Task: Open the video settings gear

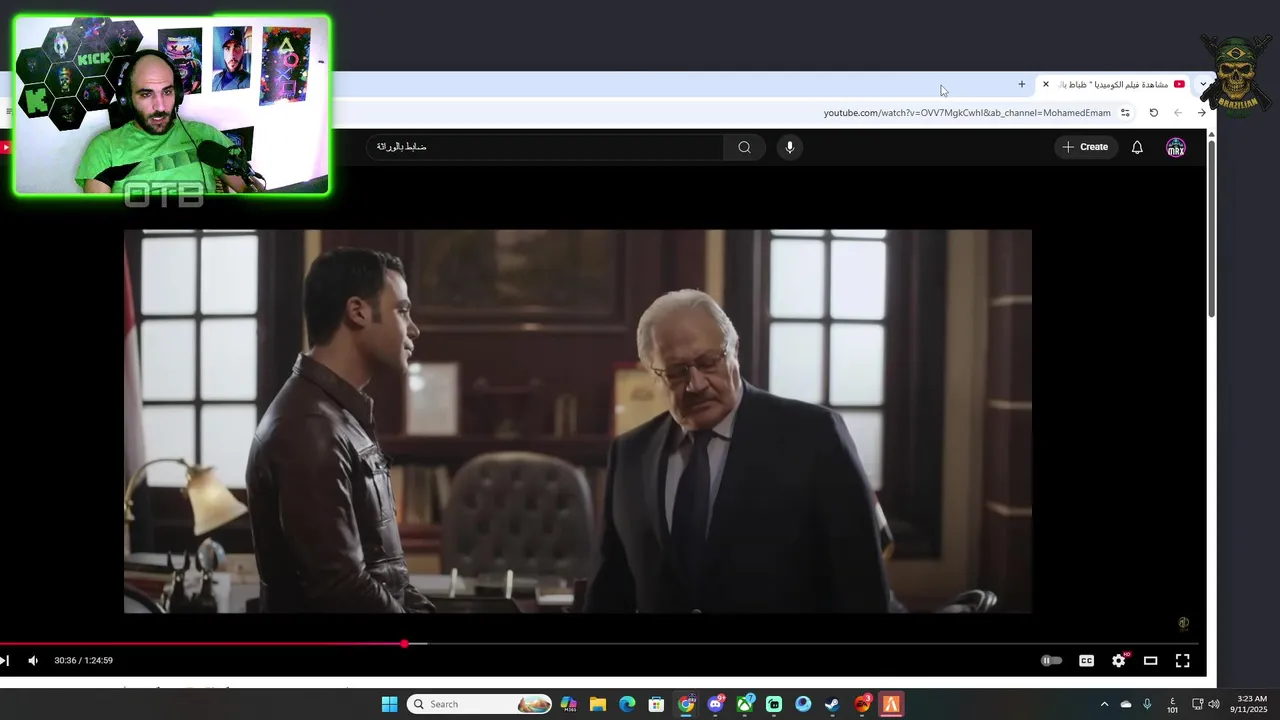Action: pos(1119,660)
